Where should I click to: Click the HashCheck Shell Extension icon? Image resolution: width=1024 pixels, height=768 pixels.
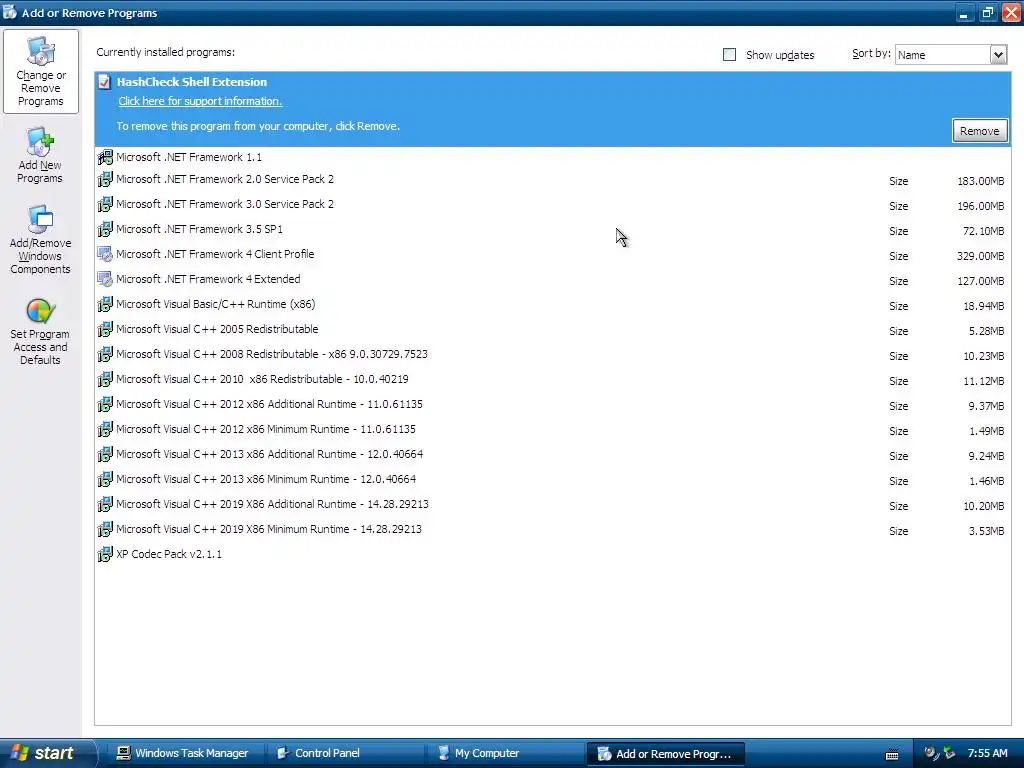click(104, 82)
